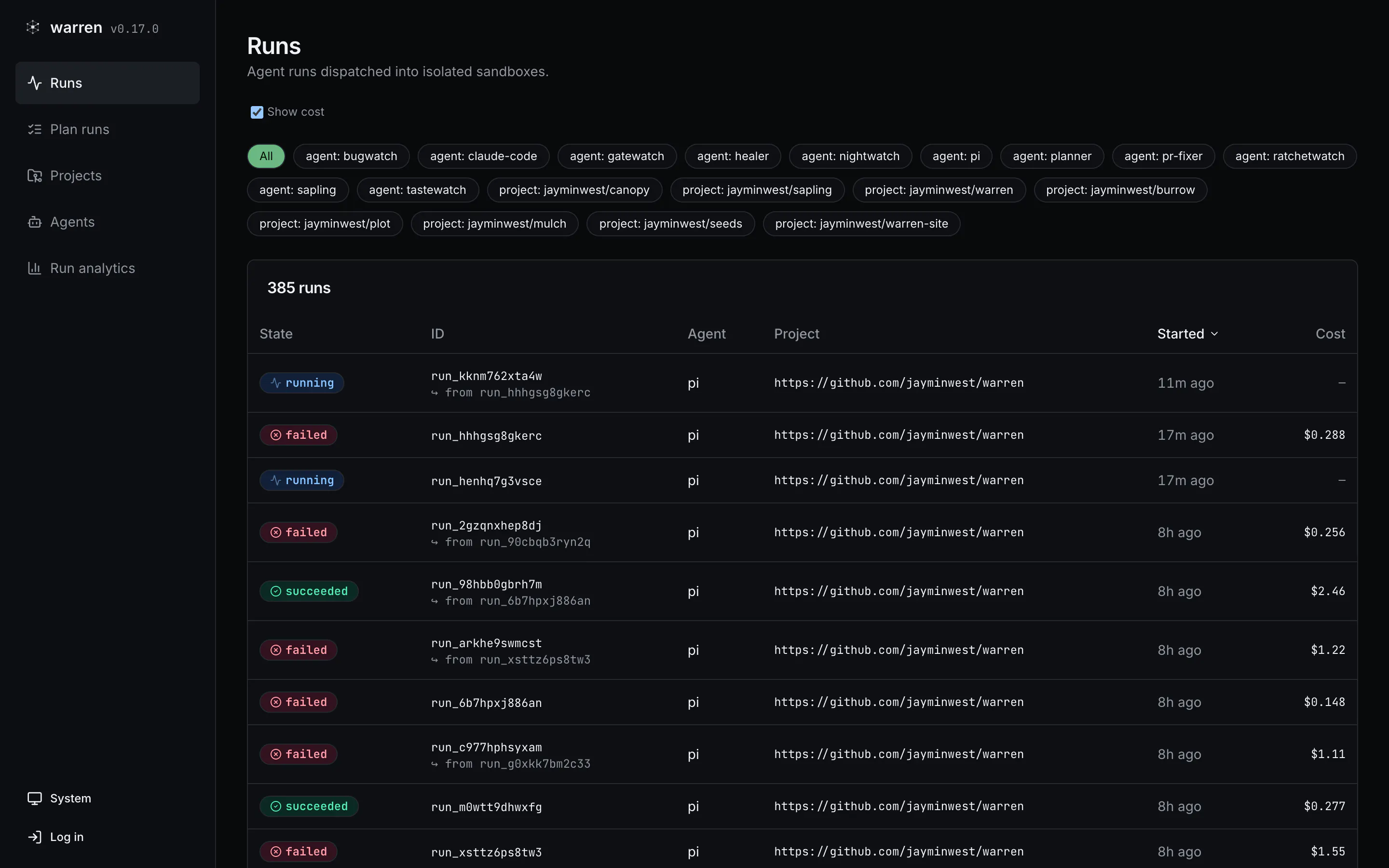This screenshot has width=1389, height=868.
Task: Filter by agent: sapling
Action: [298, 190]
